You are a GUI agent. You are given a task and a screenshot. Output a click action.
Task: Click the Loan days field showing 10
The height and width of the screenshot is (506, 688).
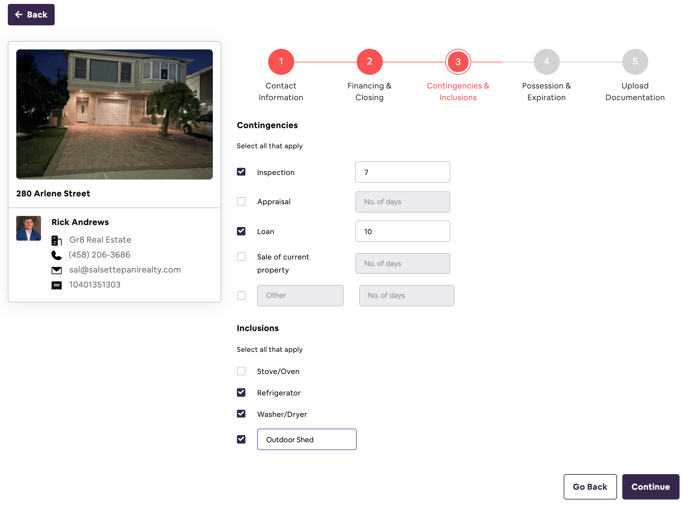(x=403, y=231)
